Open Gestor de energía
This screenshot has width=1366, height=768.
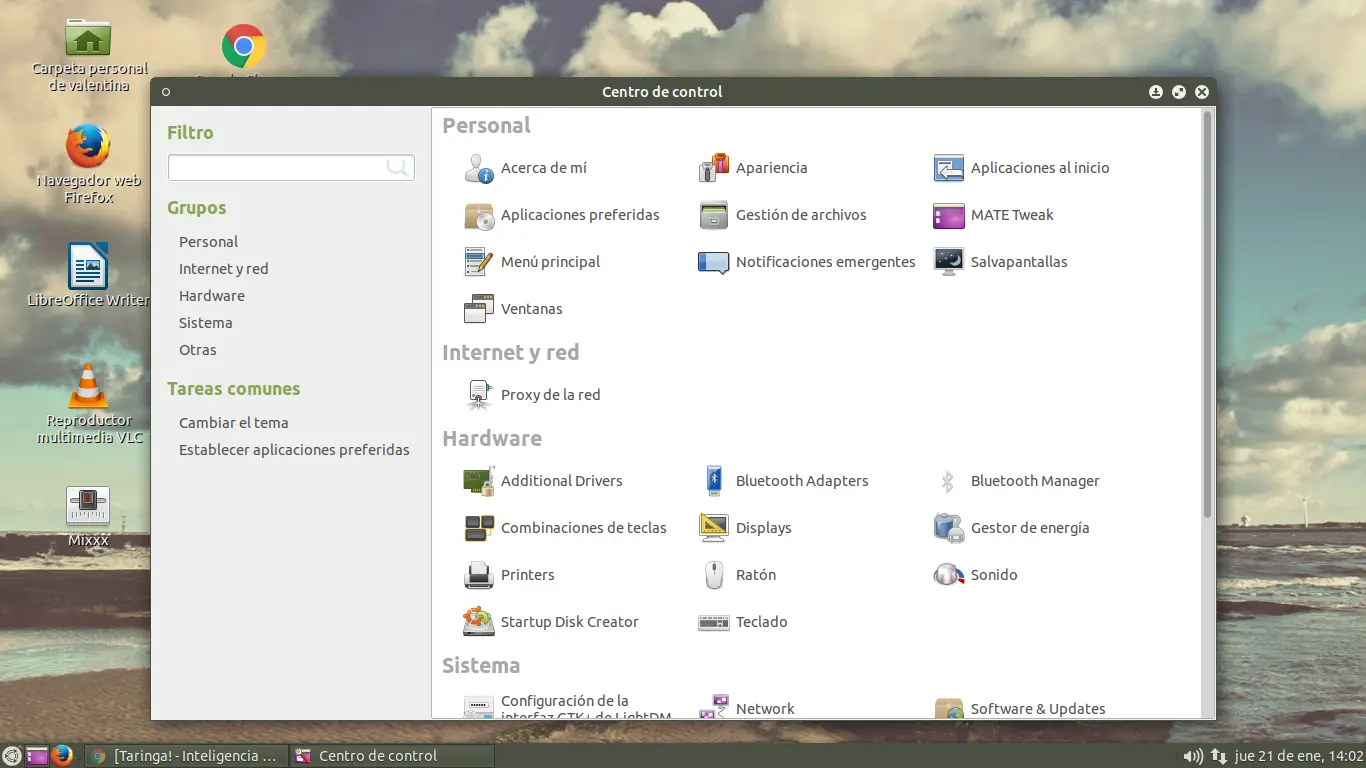pyautogui.click(x=1012, y=528)
